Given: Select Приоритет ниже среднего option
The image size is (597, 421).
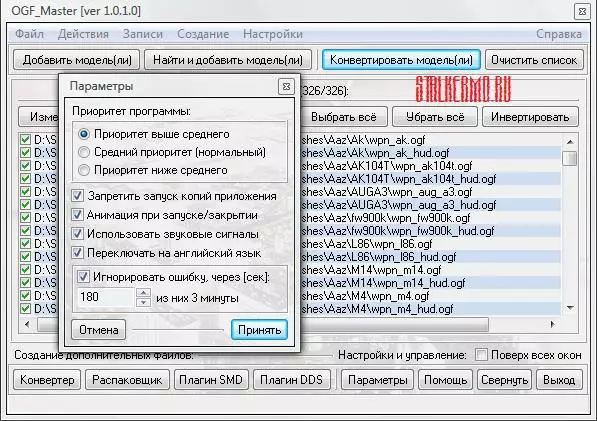Looking at the screenshot, I should tap(84, 170).
